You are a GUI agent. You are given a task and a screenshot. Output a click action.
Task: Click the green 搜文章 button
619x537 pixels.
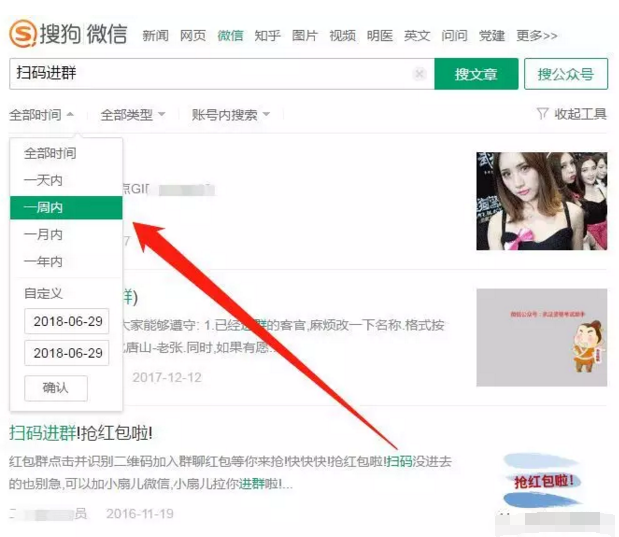476,74
